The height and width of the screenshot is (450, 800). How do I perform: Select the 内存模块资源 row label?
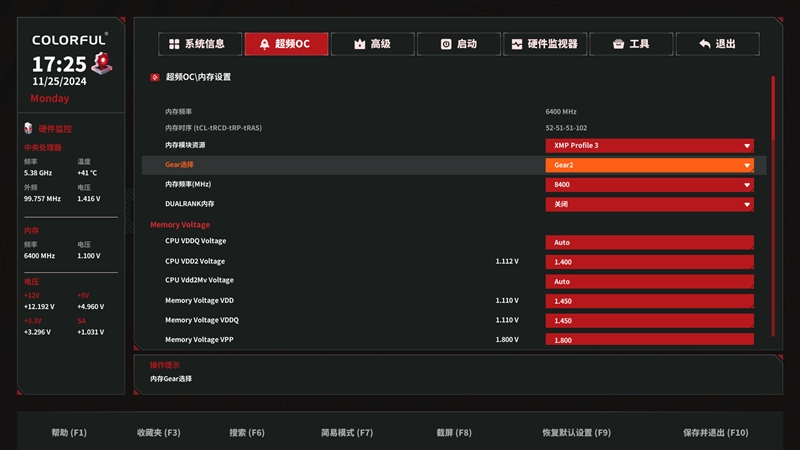pos(185,145)
